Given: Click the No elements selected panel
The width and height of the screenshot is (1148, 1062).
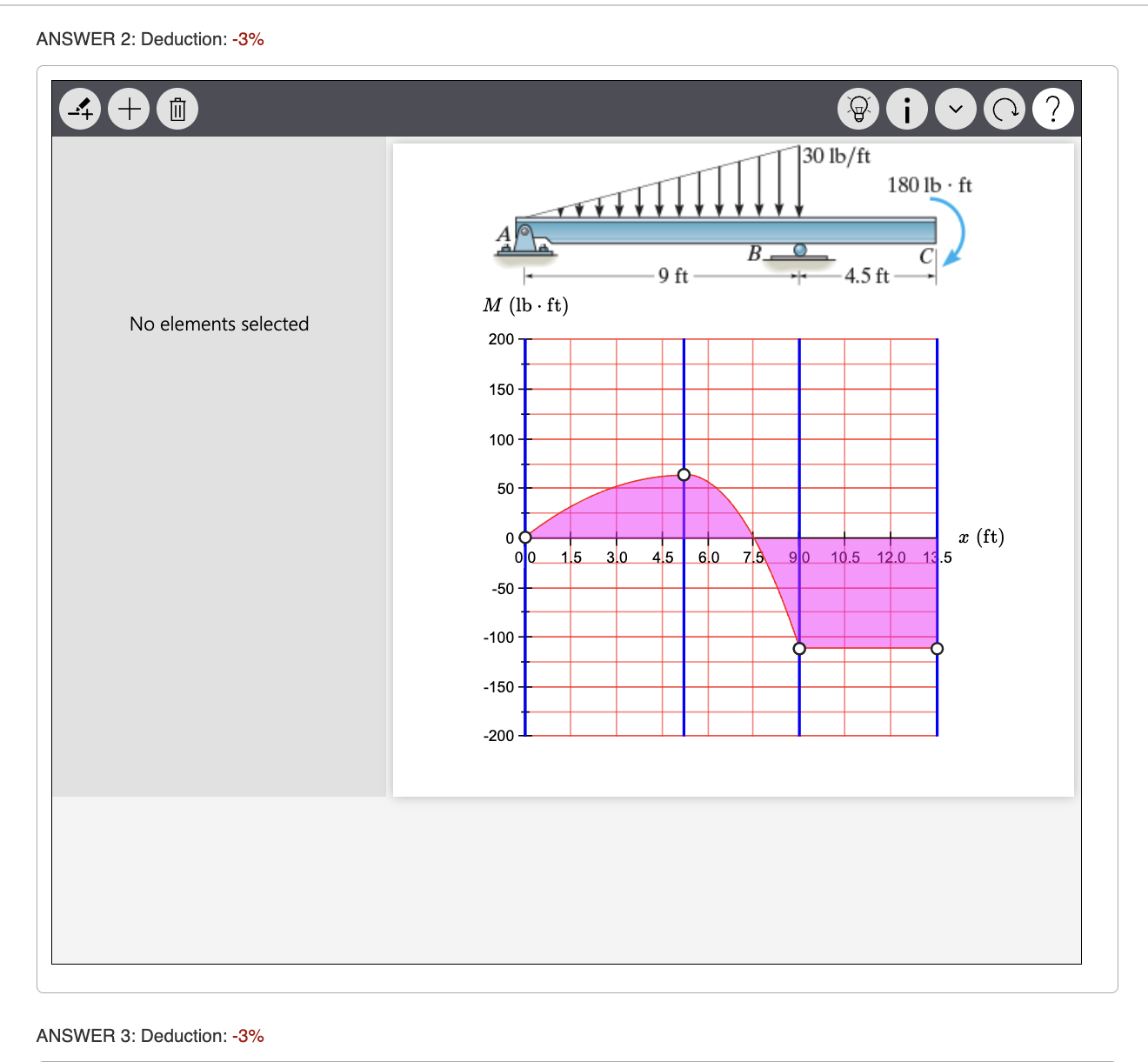Looking at the screenshot, I should coord(219,324).
